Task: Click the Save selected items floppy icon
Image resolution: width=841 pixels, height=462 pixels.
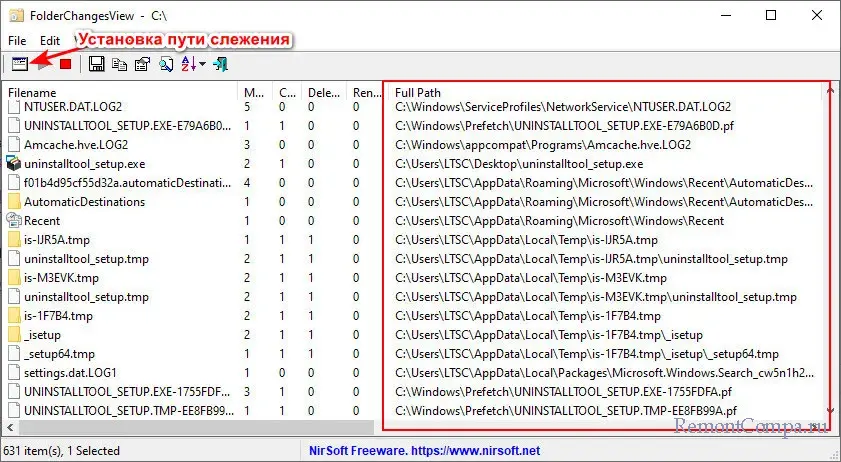Action: [97, 64]
